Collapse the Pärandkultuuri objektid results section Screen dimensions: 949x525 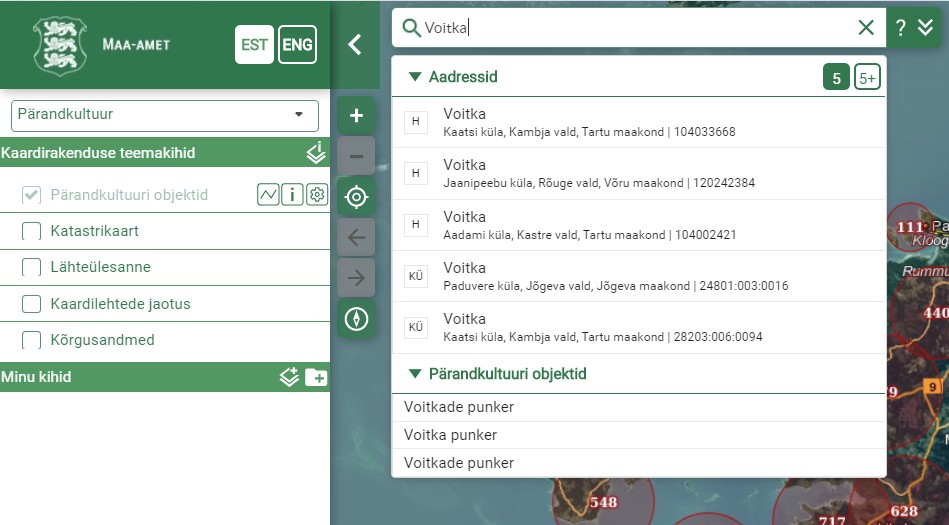415,374
